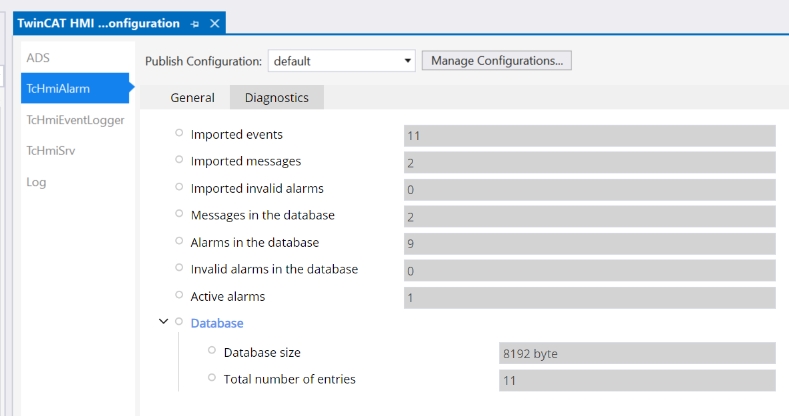Open the Log section in sidebar
789x416 pixels.
pyautogui.click(x=36, y=182)
